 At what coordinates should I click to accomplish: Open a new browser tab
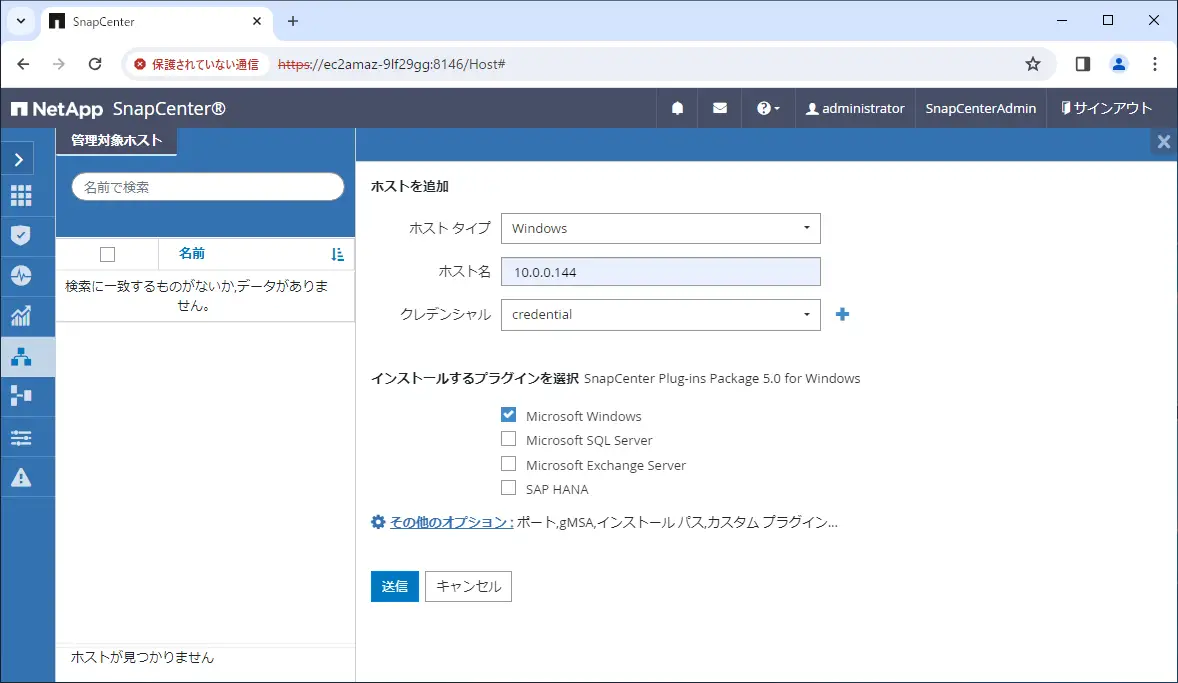[x=293, y=21]
